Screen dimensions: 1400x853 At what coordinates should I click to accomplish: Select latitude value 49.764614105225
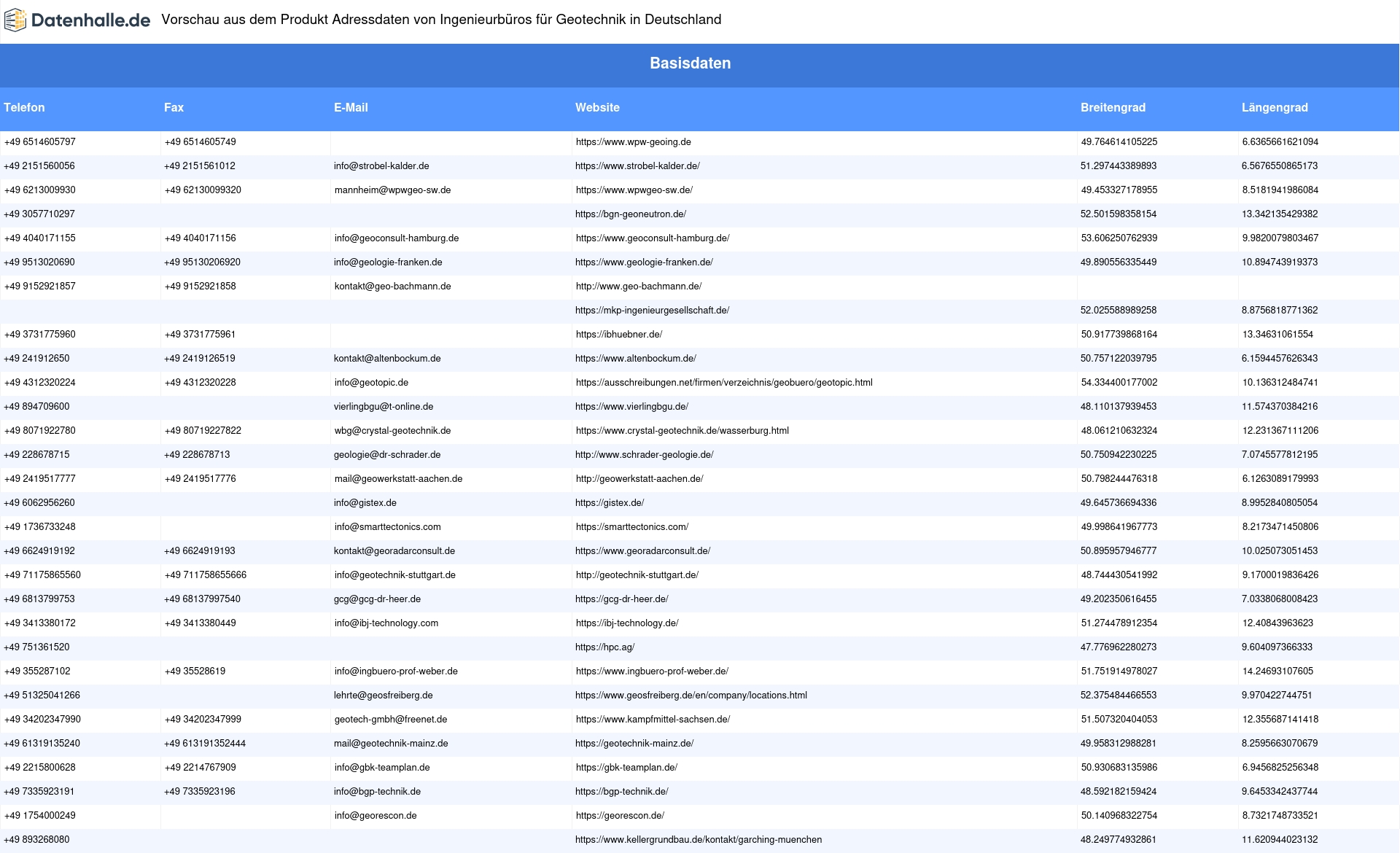tap(1119, 142)
